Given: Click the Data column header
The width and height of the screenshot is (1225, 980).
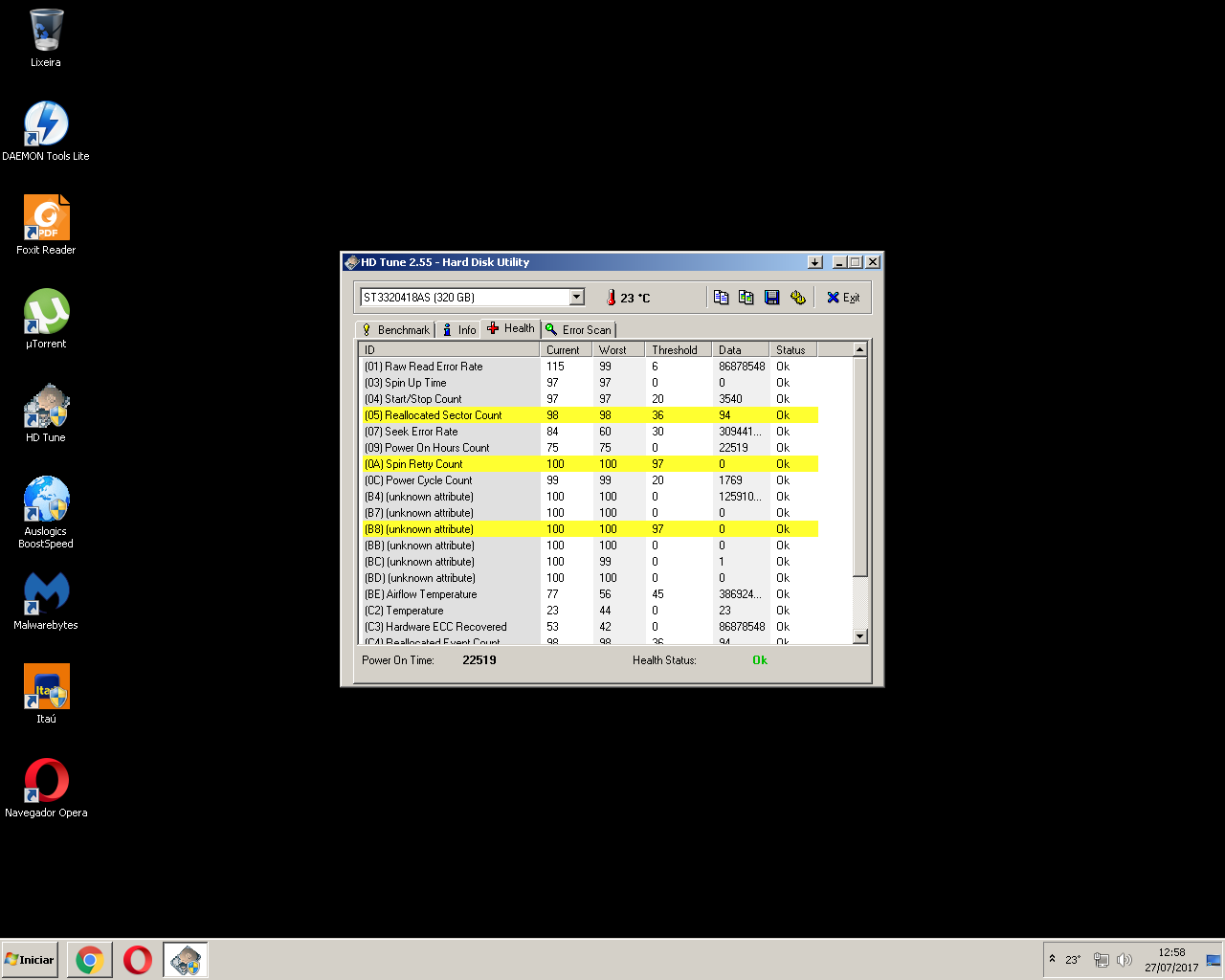Looking at the screenshot, I should tap(741, 349).
